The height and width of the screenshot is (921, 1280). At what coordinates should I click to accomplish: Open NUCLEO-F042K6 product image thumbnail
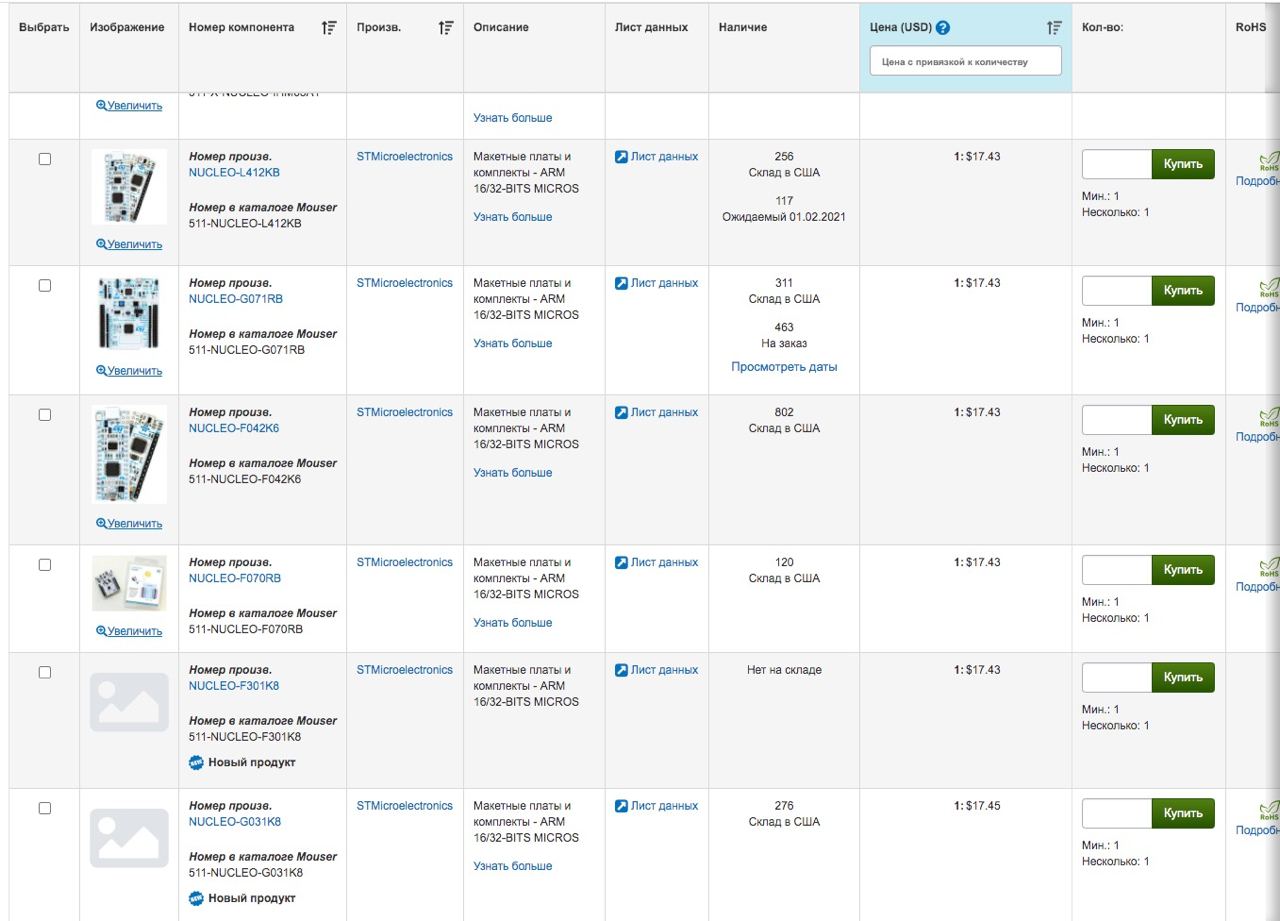point(129,454)
